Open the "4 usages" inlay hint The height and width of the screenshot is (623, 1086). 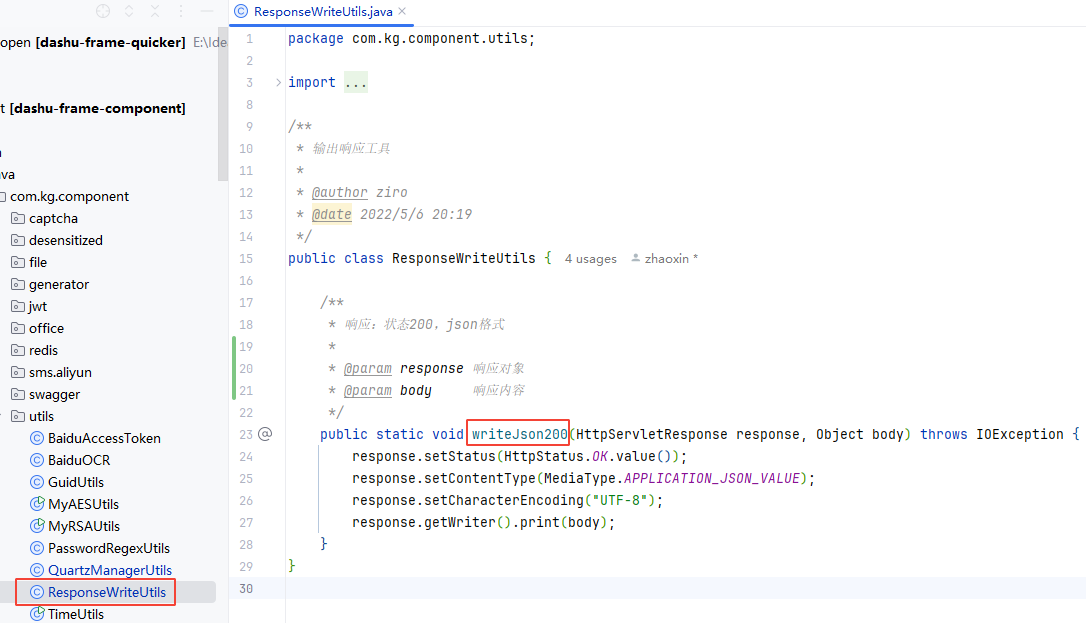[590, 258]
